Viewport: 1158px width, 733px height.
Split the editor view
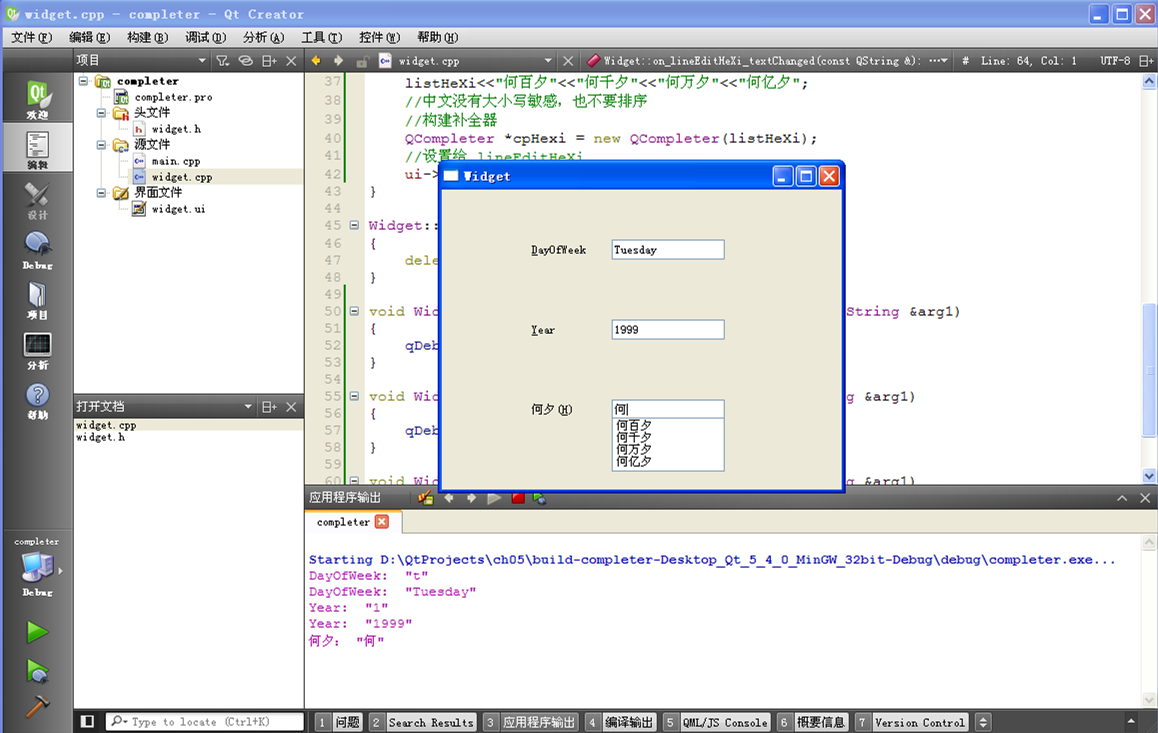1145,61
